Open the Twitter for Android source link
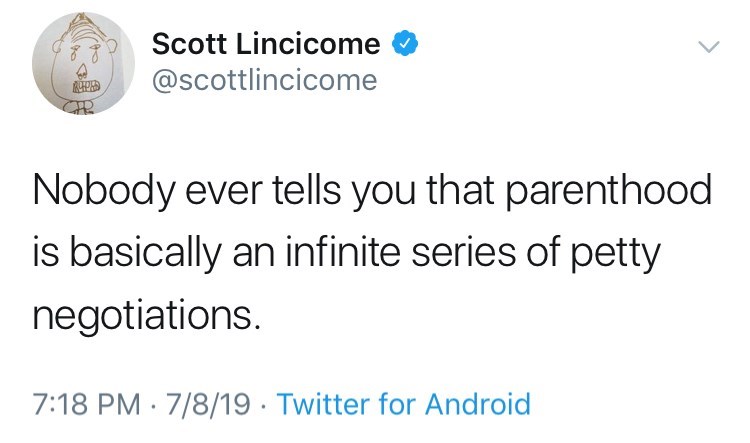The image size is (750, 443). pos(402,405)
